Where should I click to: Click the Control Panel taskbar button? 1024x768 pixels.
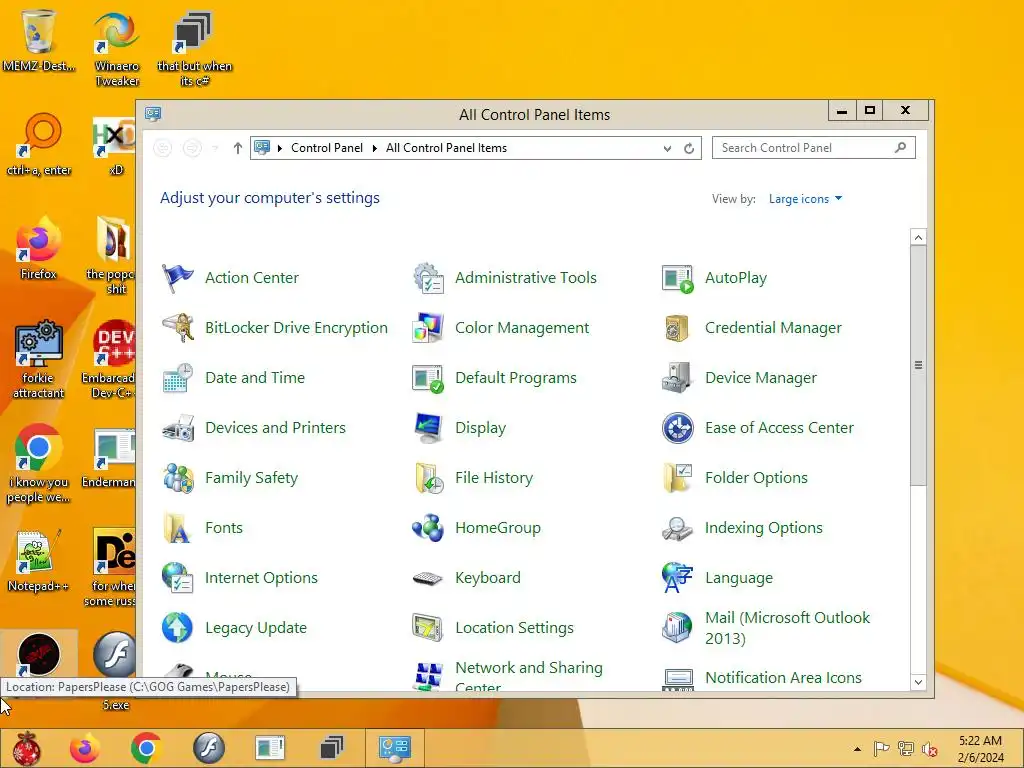tap(394, 748)
